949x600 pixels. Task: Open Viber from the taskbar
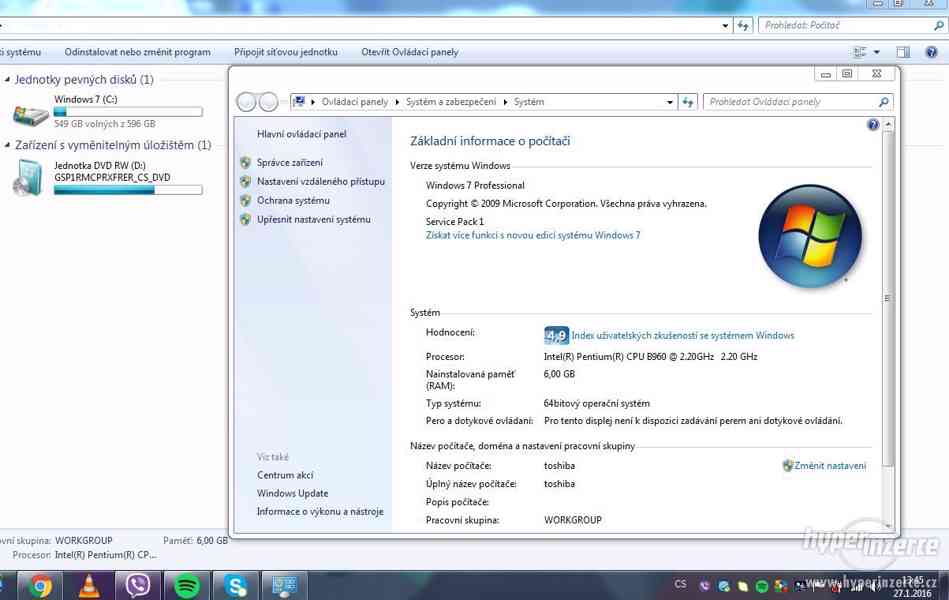(138, 586)
